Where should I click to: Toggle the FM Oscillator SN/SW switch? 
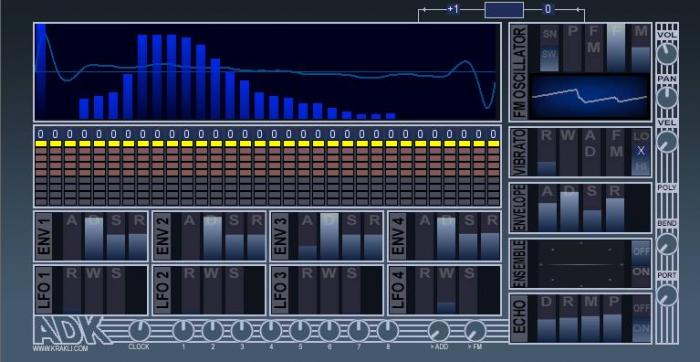[550, 48]
